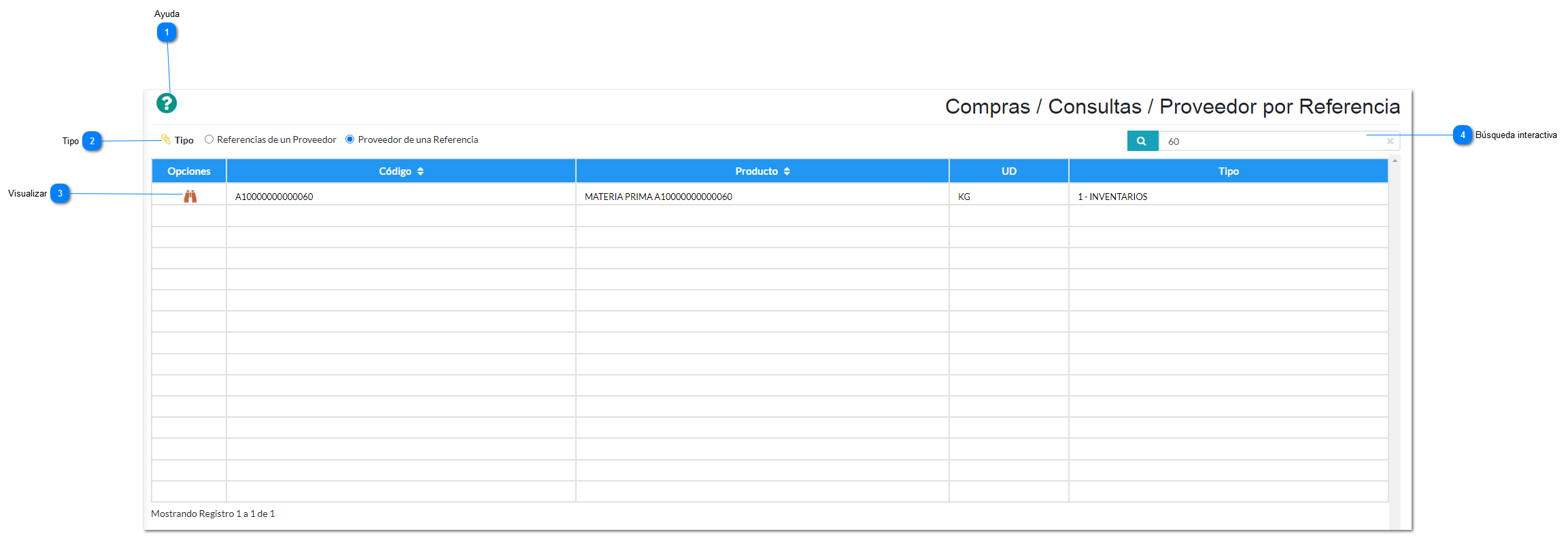This screenshot has width=1568, height=536.
Task: Click the "Mostrando Registro 1 a 1 de 1" text
Action: point(213,514)
